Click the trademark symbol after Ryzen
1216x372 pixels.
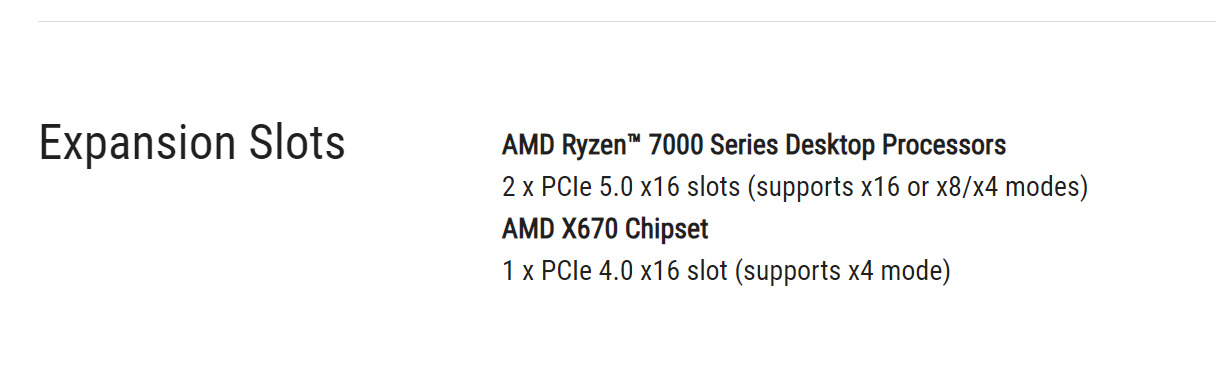tap(631, 140)
